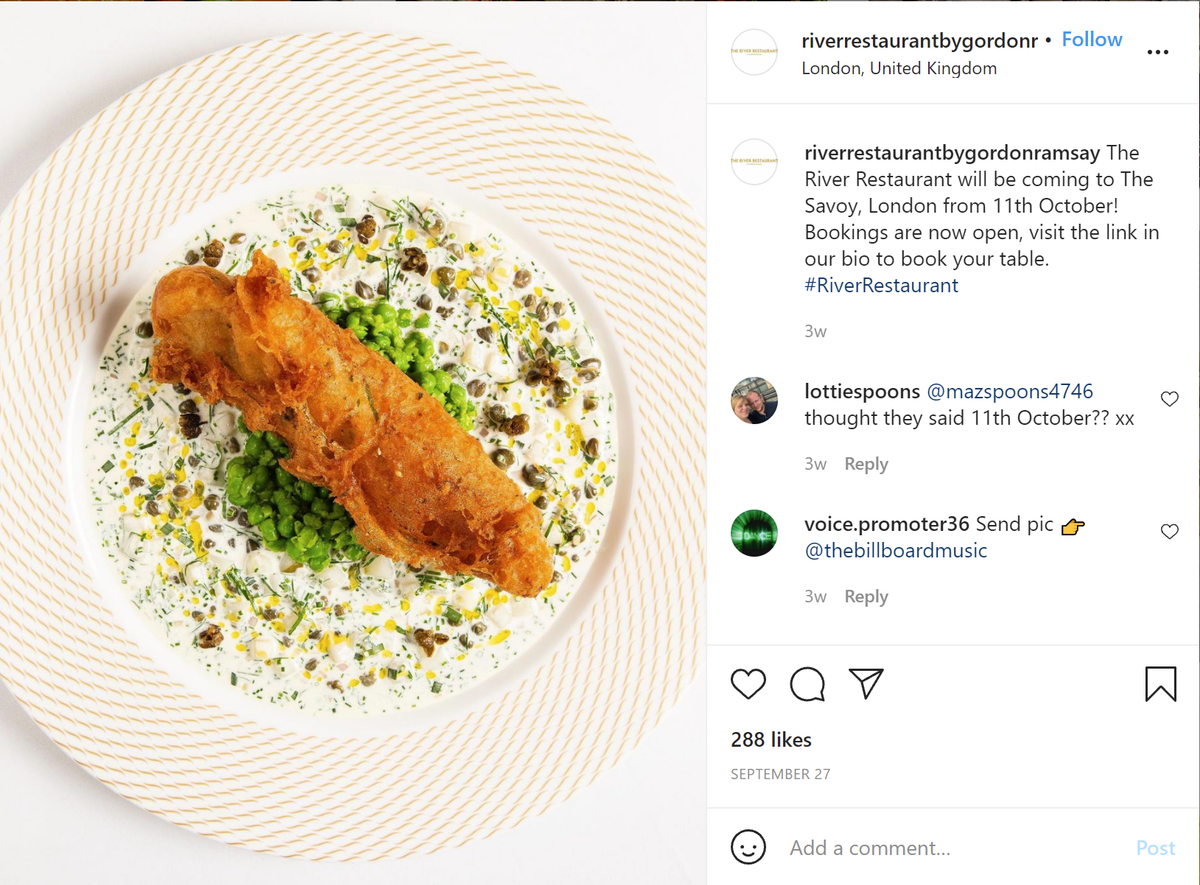Open the three-dot more options menu
The image size is (1200, 885).
[x=1158, y=52]
